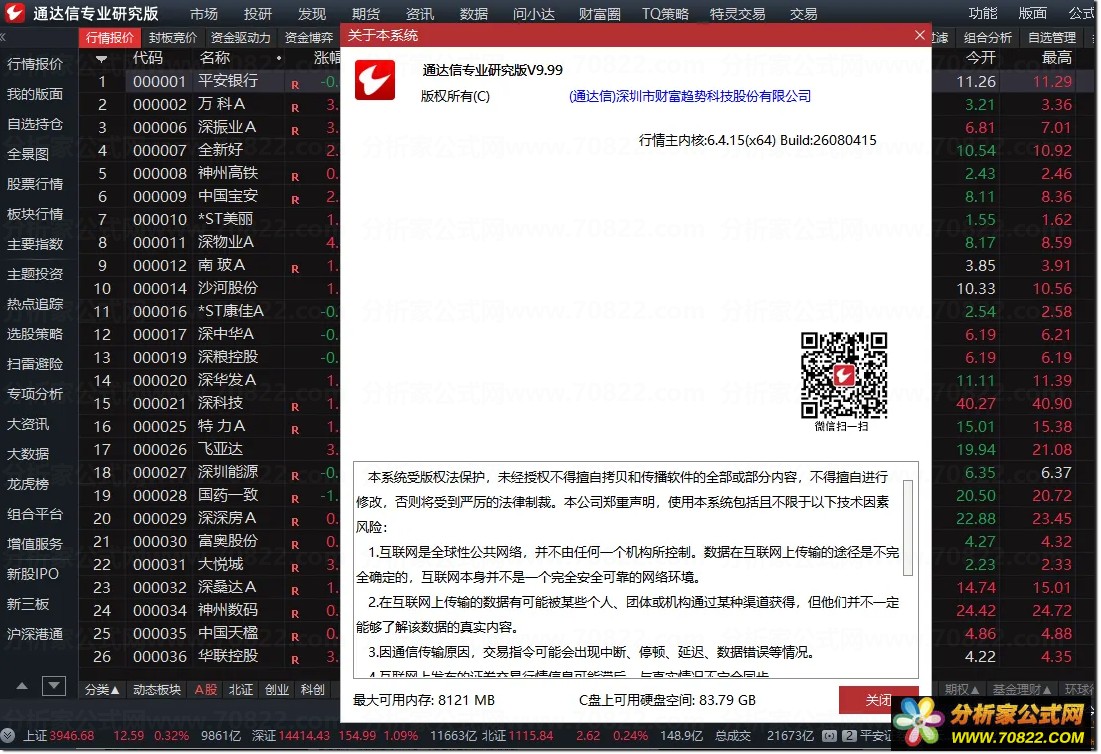Open the 投研 top menu
This screenshot has height=754, width=1101.
pyautogui.click(x=258, y=13)
